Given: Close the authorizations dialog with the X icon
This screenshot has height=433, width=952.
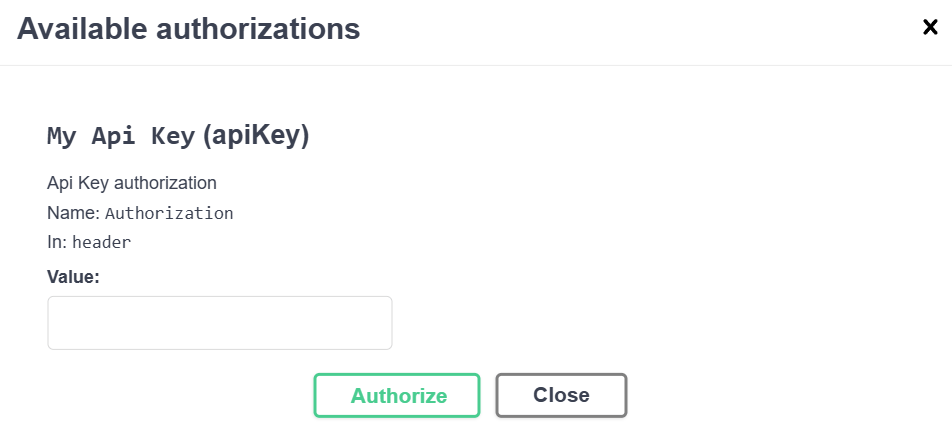Looking at the screenshot, I should [930, 28].
